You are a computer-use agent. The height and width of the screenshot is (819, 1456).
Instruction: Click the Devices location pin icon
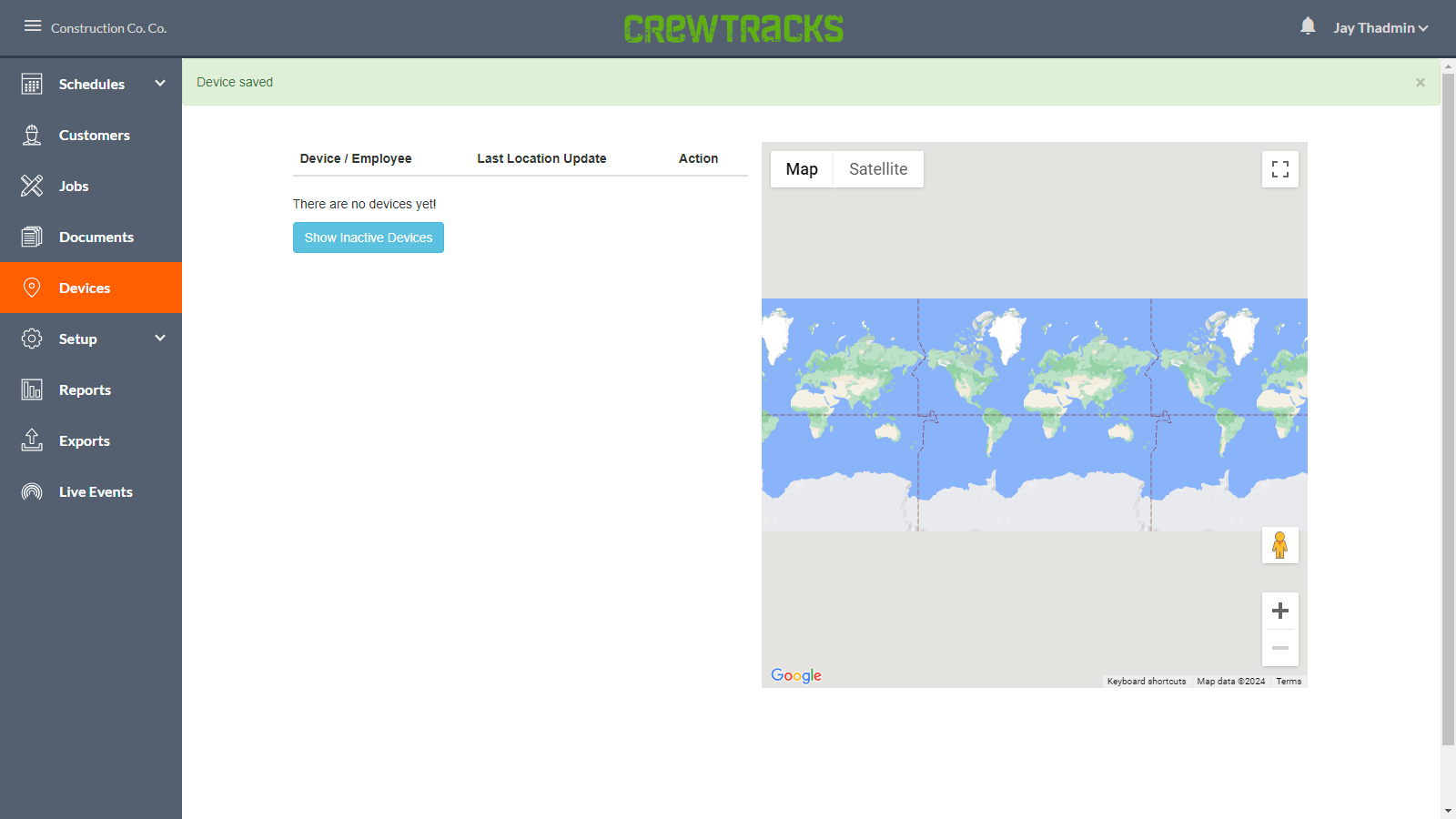32,288
